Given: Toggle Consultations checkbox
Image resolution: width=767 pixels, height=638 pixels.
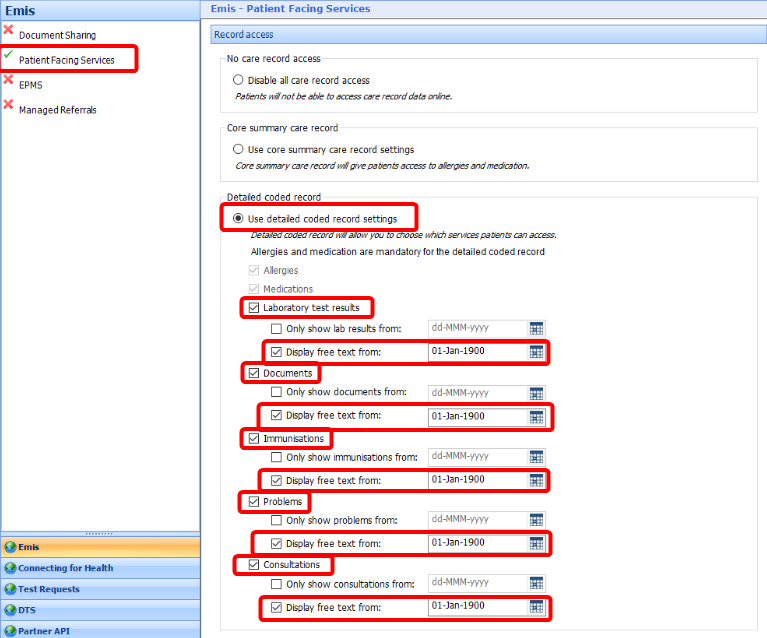Looking at the screenshot, I should tap(253, 565).
